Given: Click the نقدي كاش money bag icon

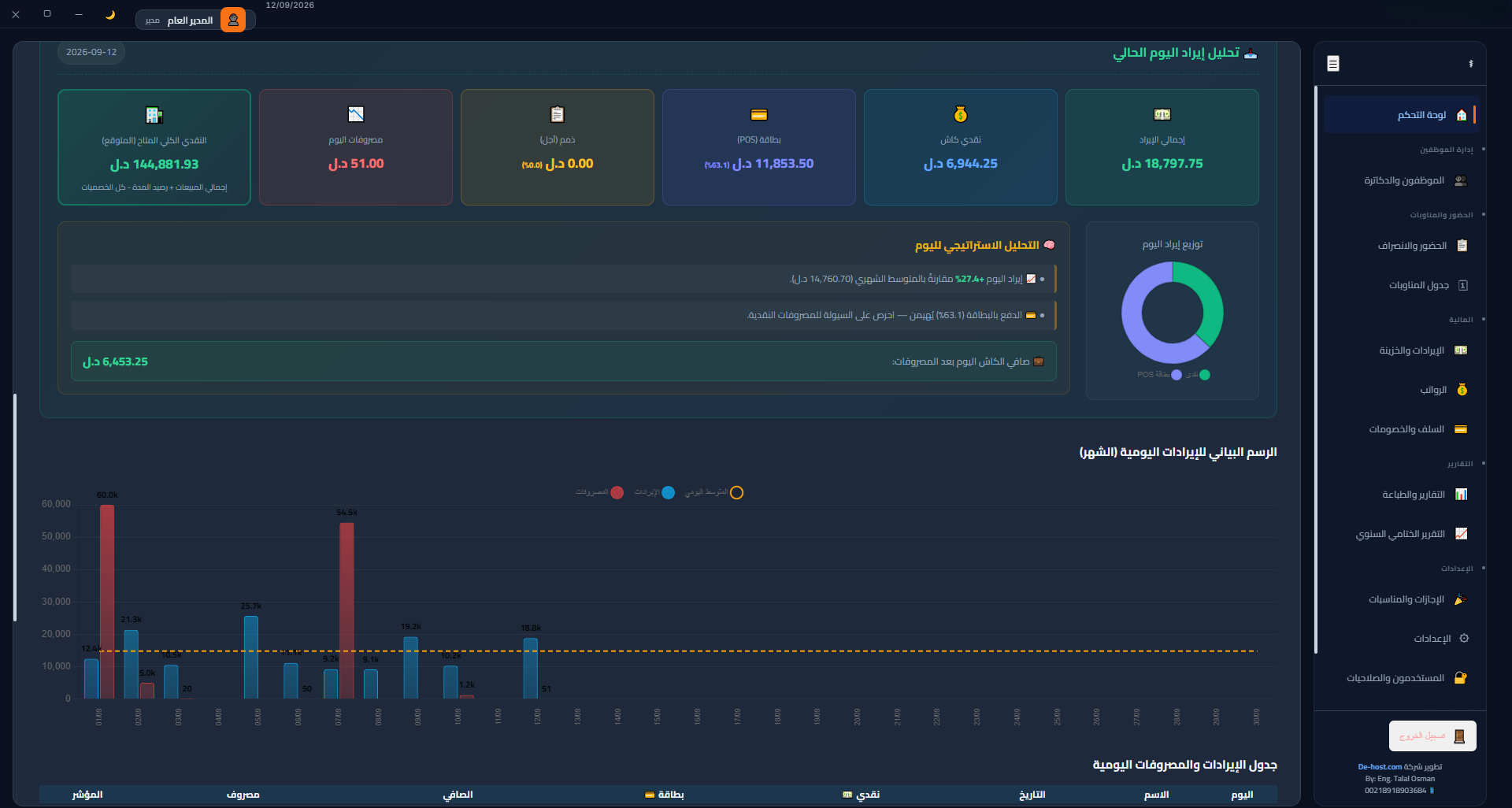Looking at the screenshot, I should coord(961,115).
